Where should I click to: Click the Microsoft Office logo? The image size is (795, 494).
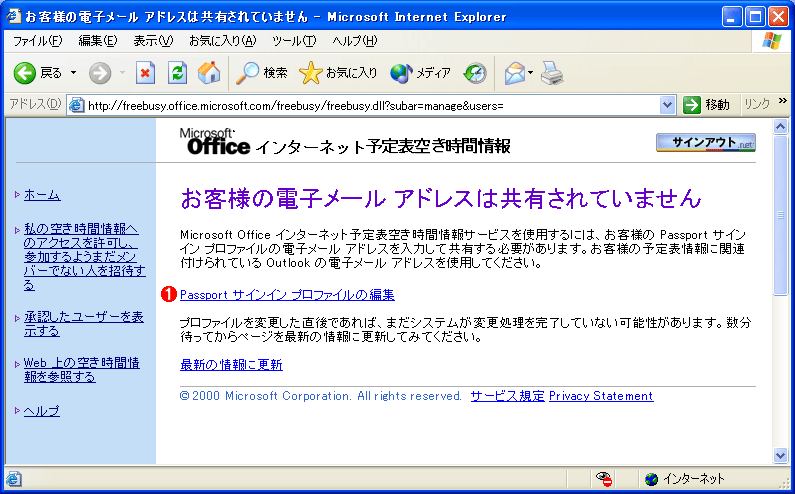tap(215, 141)
